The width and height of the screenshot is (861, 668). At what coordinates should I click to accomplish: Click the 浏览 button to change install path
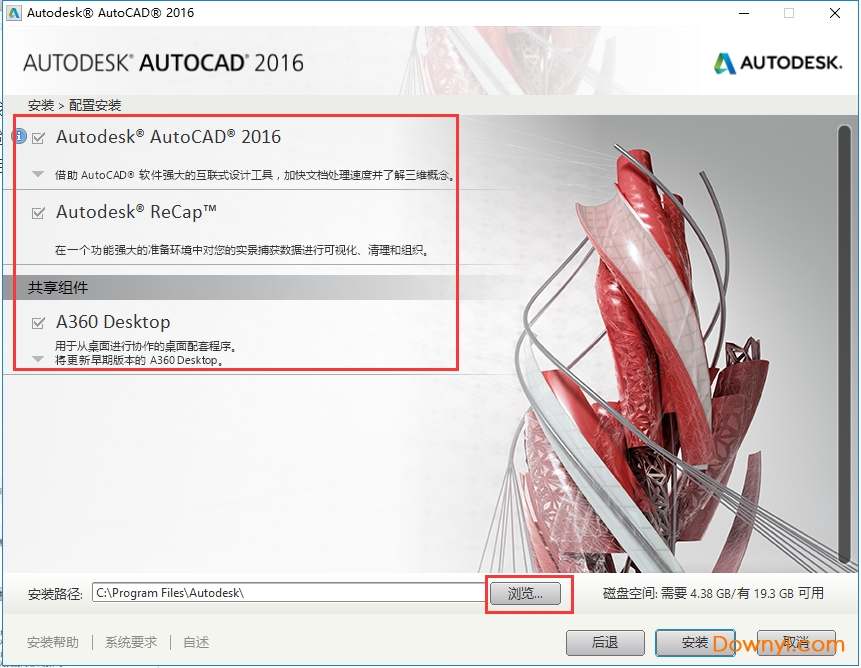pyautogui.click(x=527, y=594)
